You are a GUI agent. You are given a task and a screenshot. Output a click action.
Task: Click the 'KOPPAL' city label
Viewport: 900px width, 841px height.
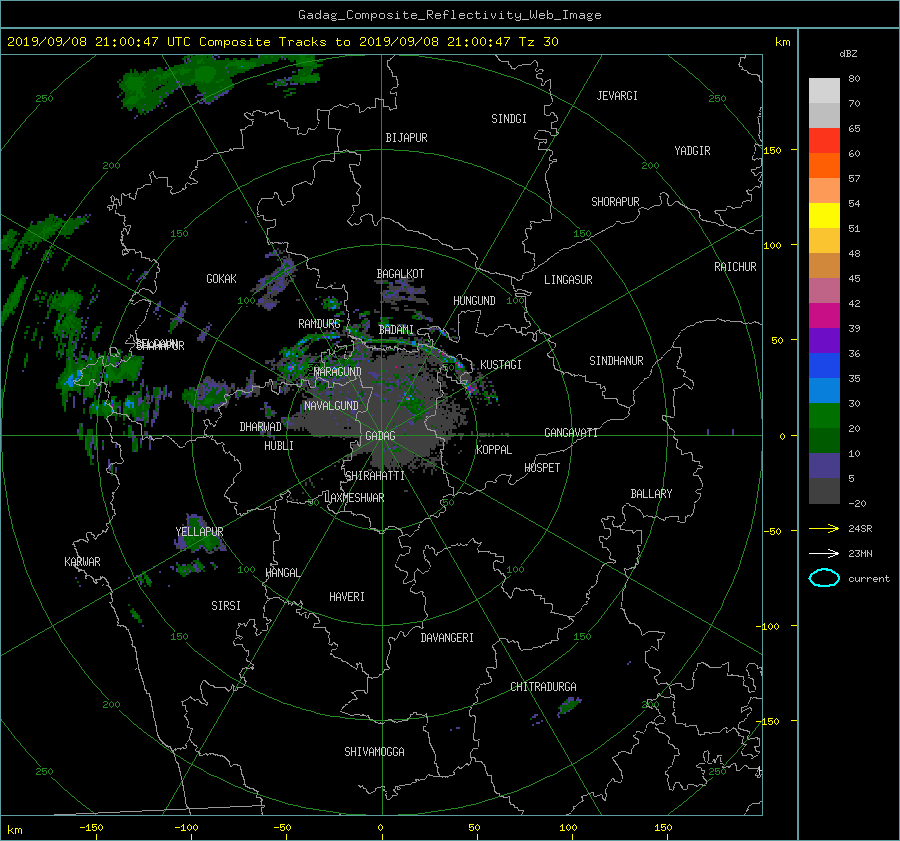[494, 450]
